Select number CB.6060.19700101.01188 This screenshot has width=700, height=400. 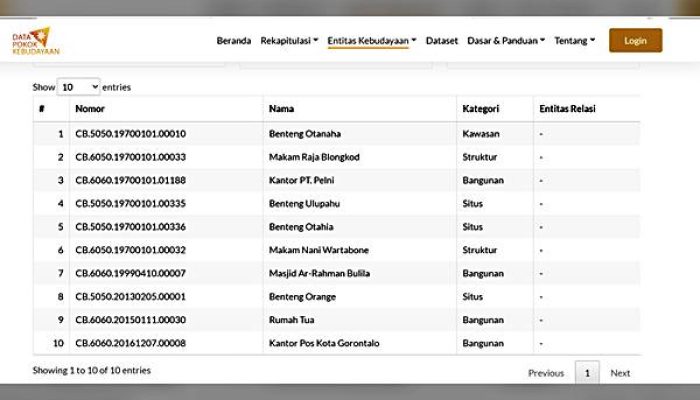pos(130,180)
